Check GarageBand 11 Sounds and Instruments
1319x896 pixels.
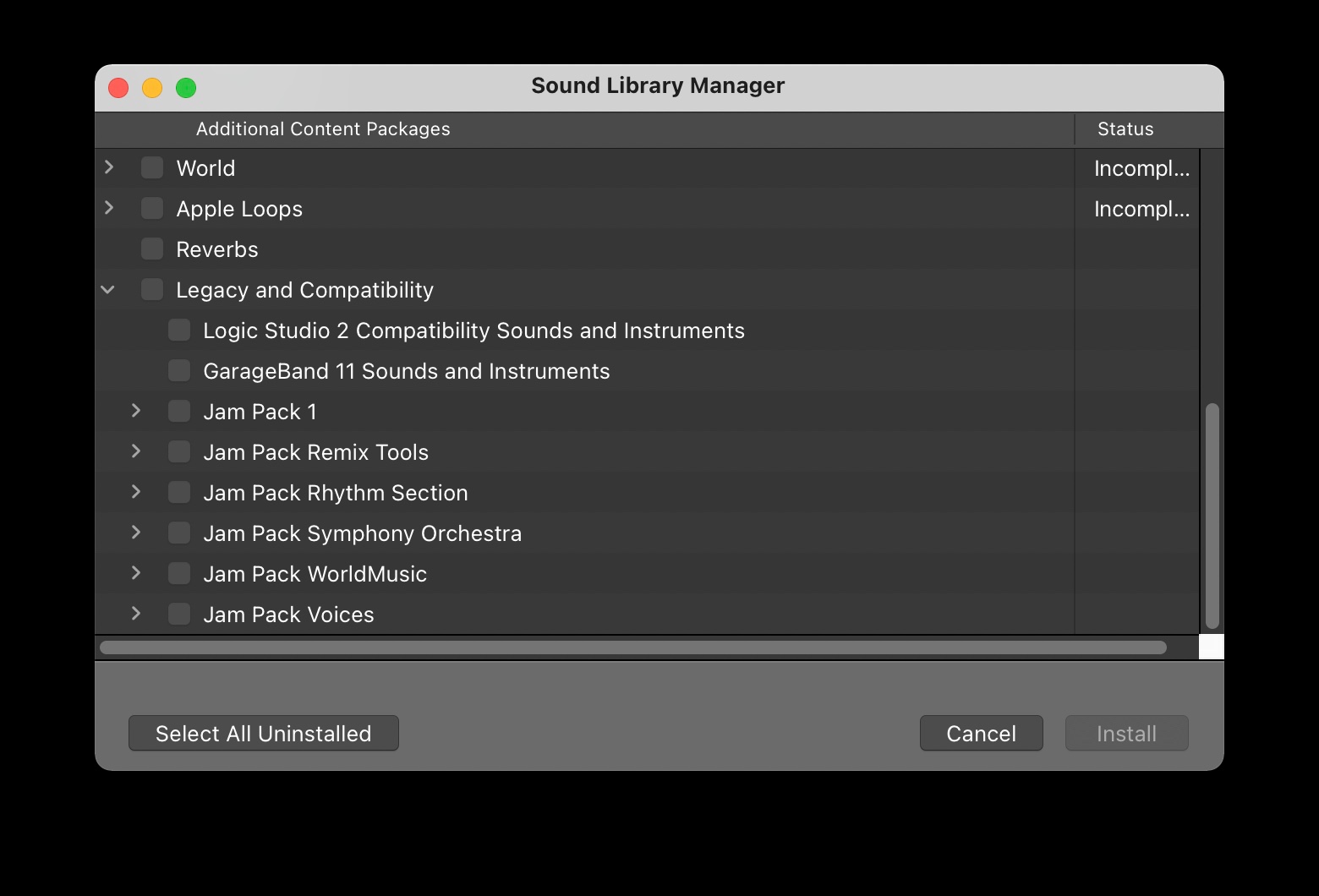pos(179,370)
